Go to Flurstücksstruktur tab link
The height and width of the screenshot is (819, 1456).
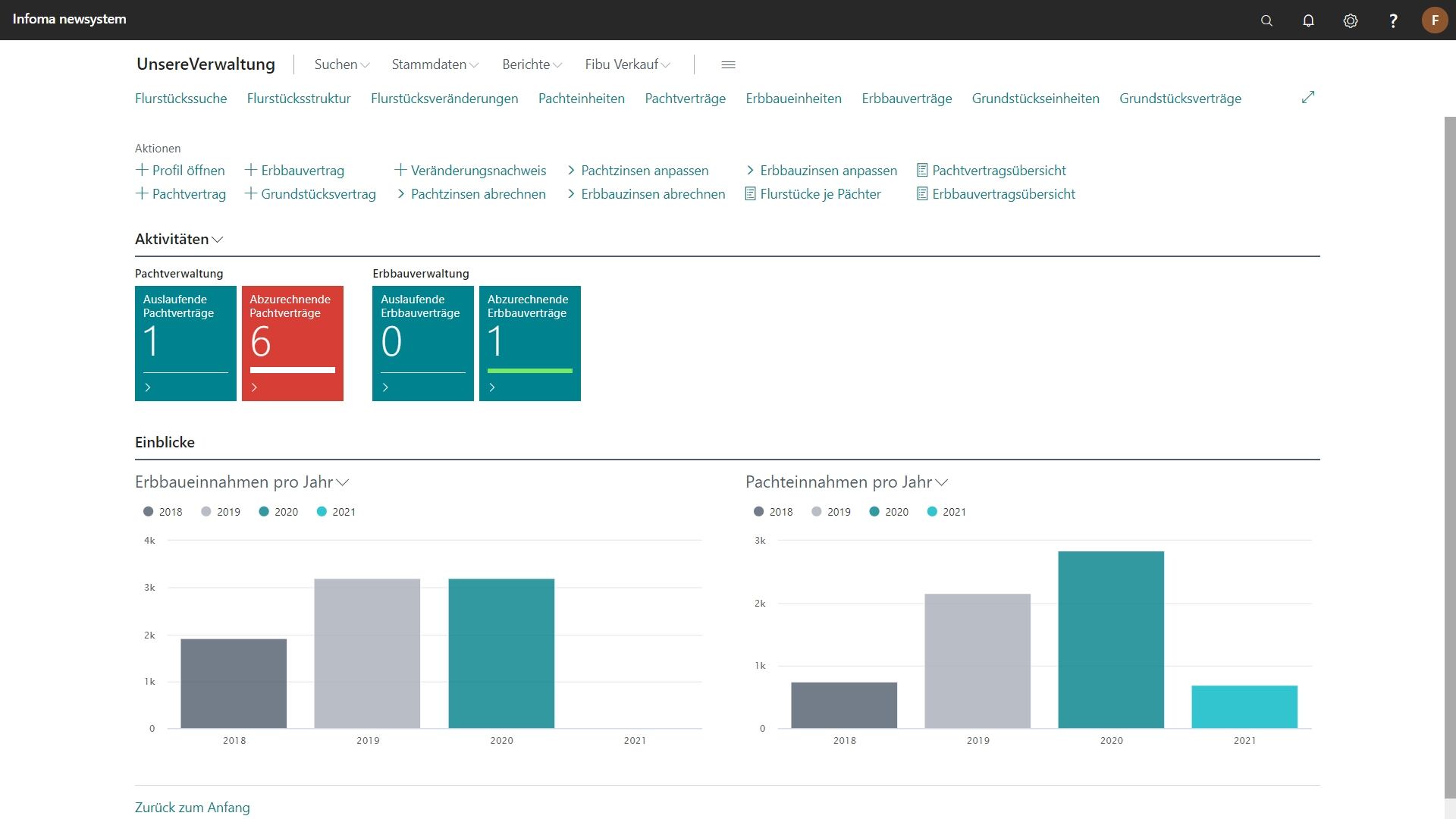click(x=299, y=99)
